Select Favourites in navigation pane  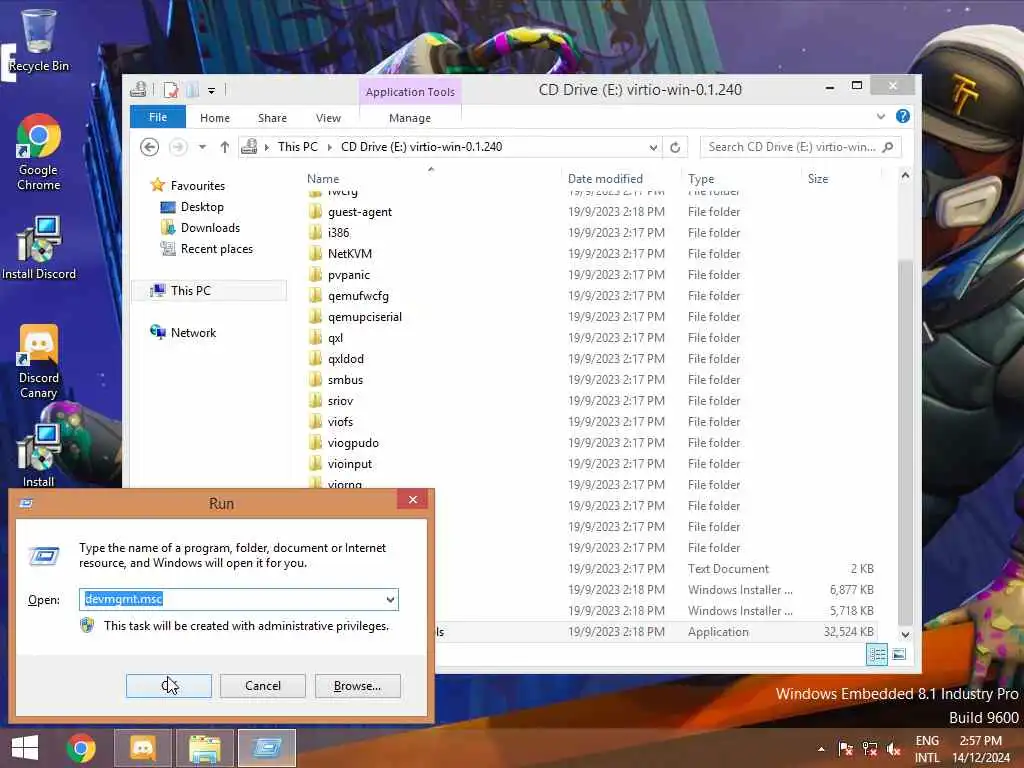click(x=198, y=185)
